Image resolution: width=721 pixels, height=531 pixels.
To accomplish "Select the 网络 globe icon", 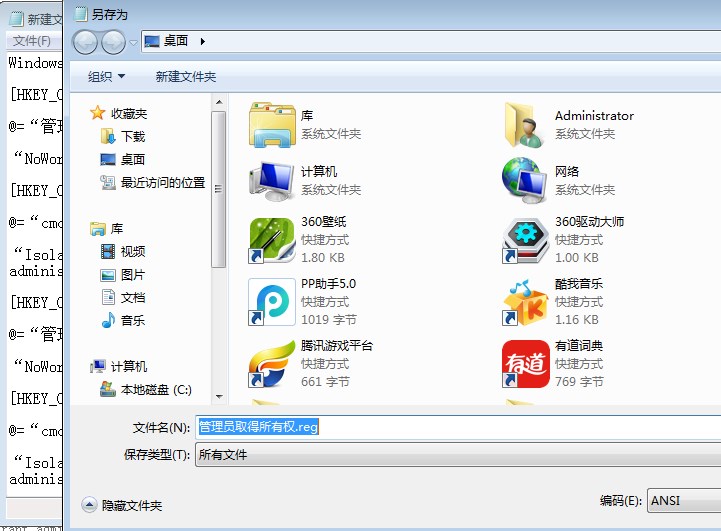I will [x=525, y=181].
